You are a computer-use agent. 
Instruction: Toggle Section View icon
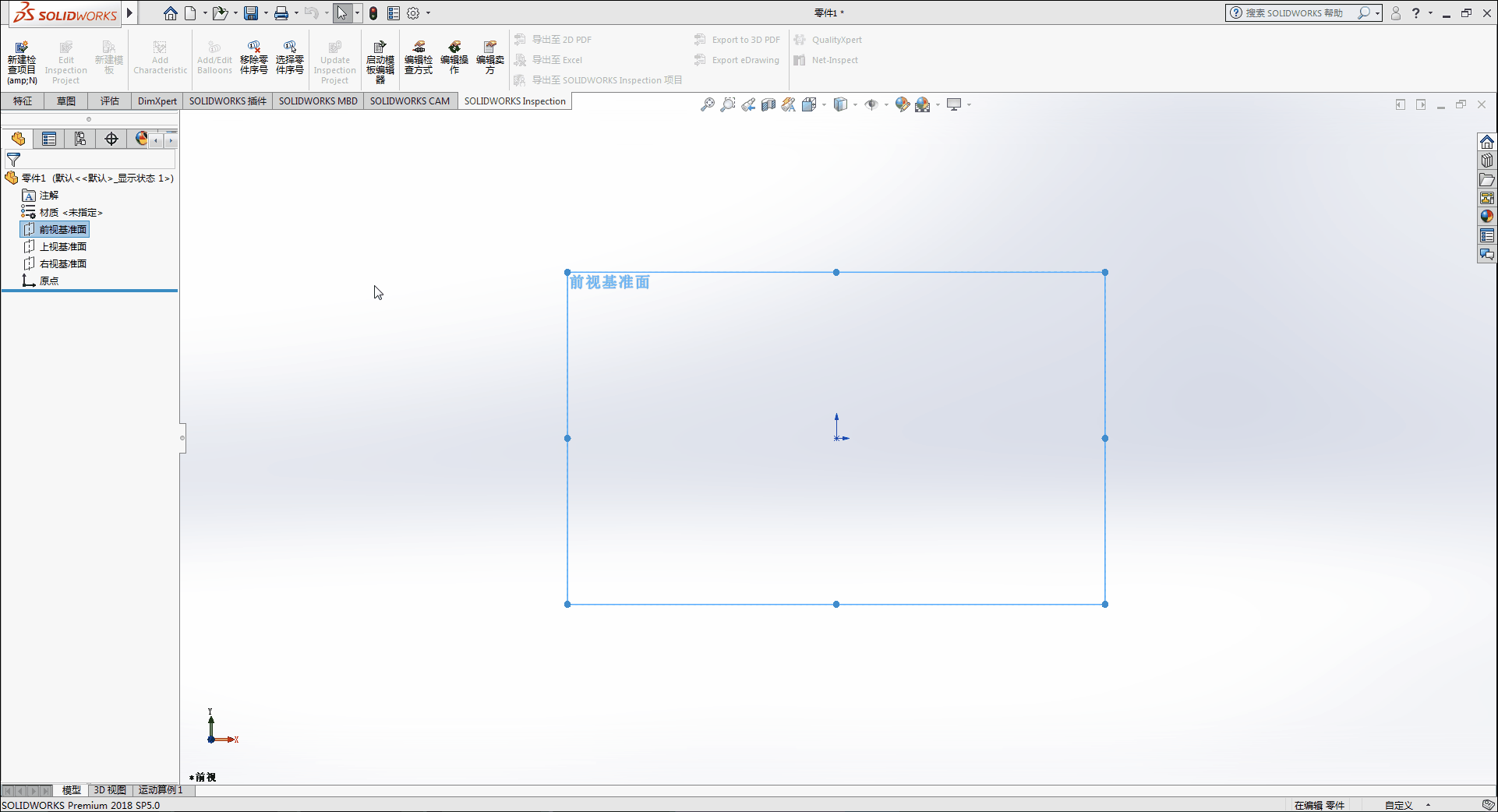[768, 104]
